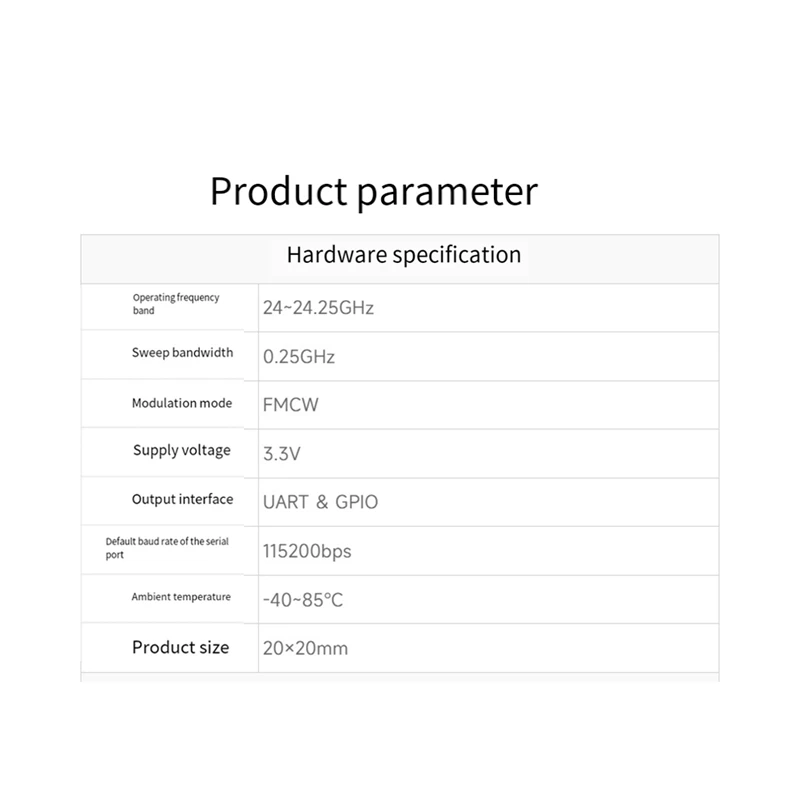Image resolution: width=800 pixels, height=800 pixels.
Task: Click the Default baud rate label
Action: point(167,547)
